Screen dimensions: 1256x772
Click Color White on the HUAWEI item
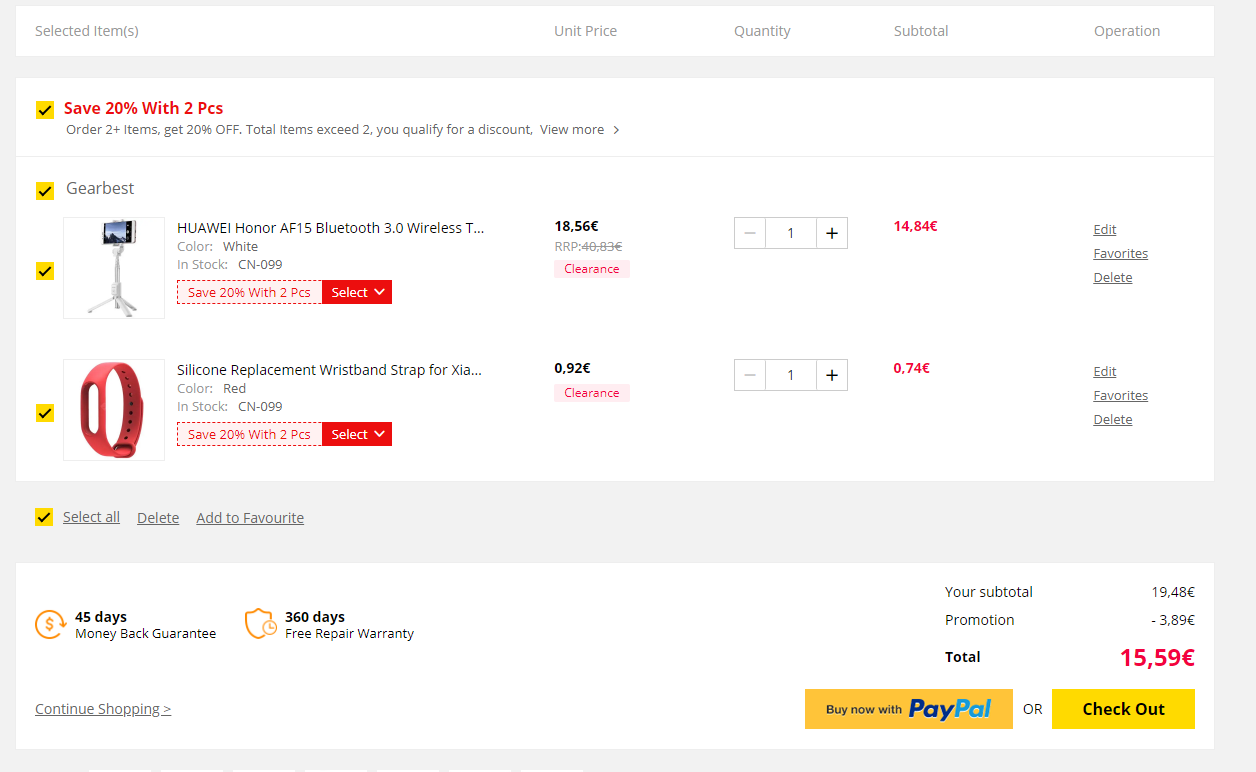coord(217,246)
